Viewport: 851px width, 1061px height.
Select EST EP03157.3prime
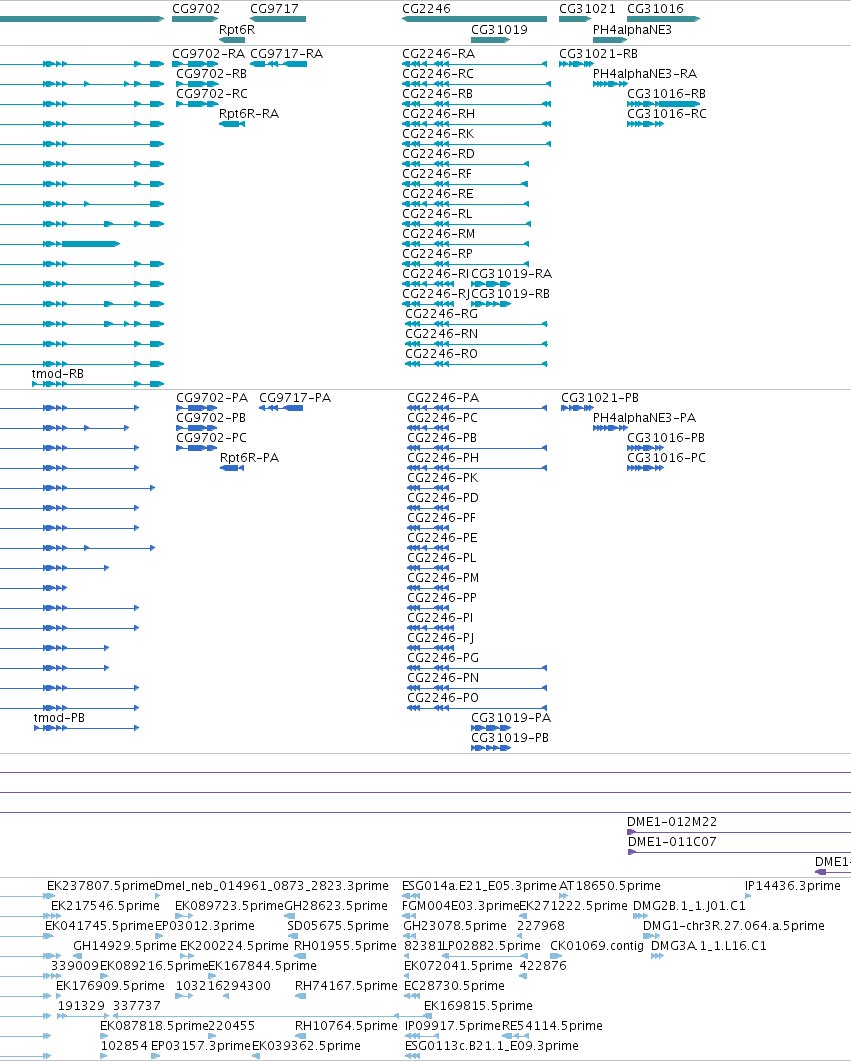(200, 1045)
